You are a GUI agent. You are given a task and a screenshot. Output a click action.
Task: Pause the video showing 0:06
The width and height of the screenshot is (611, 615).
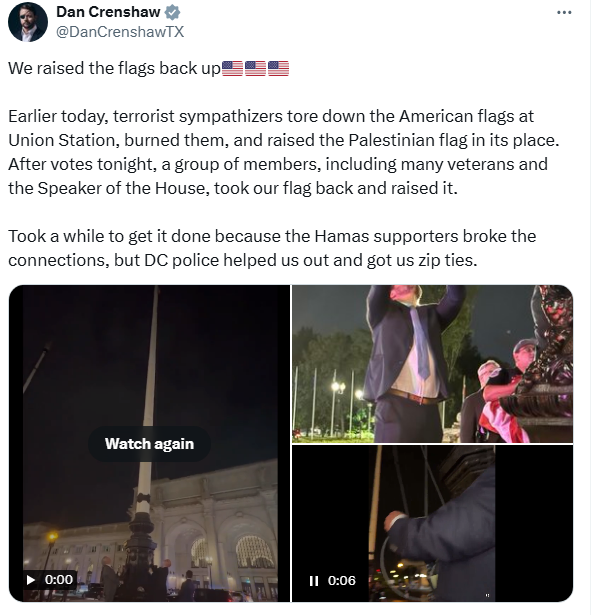[x=314, y=580]
